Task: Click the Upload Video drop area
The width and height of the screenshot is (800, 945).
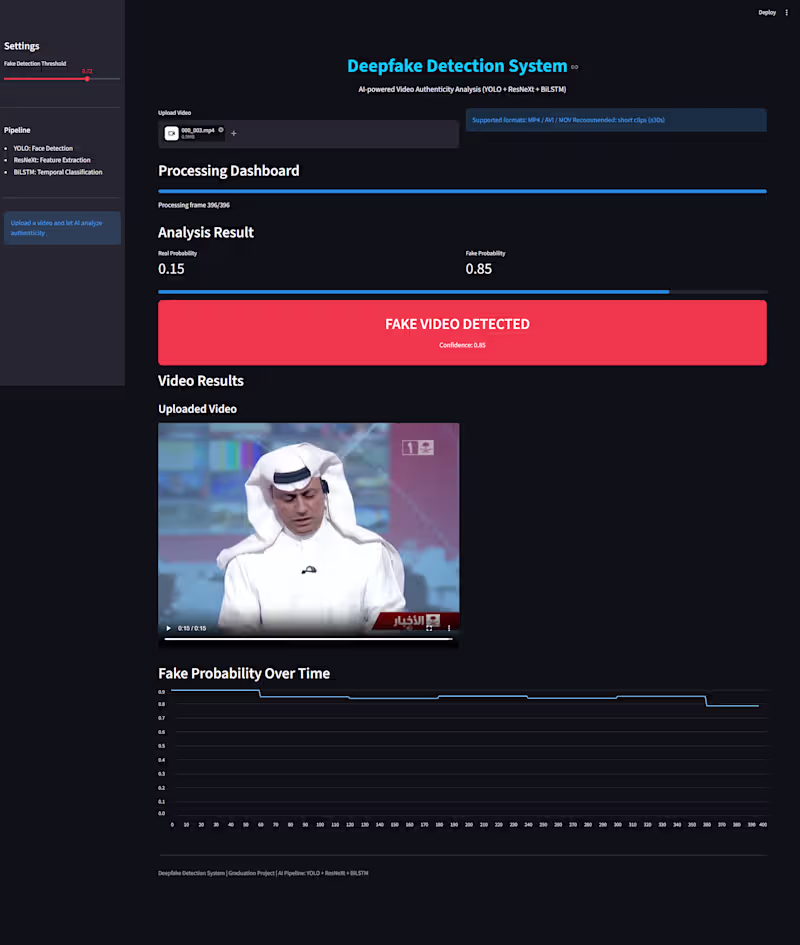Action: click(x=308, y=134)
